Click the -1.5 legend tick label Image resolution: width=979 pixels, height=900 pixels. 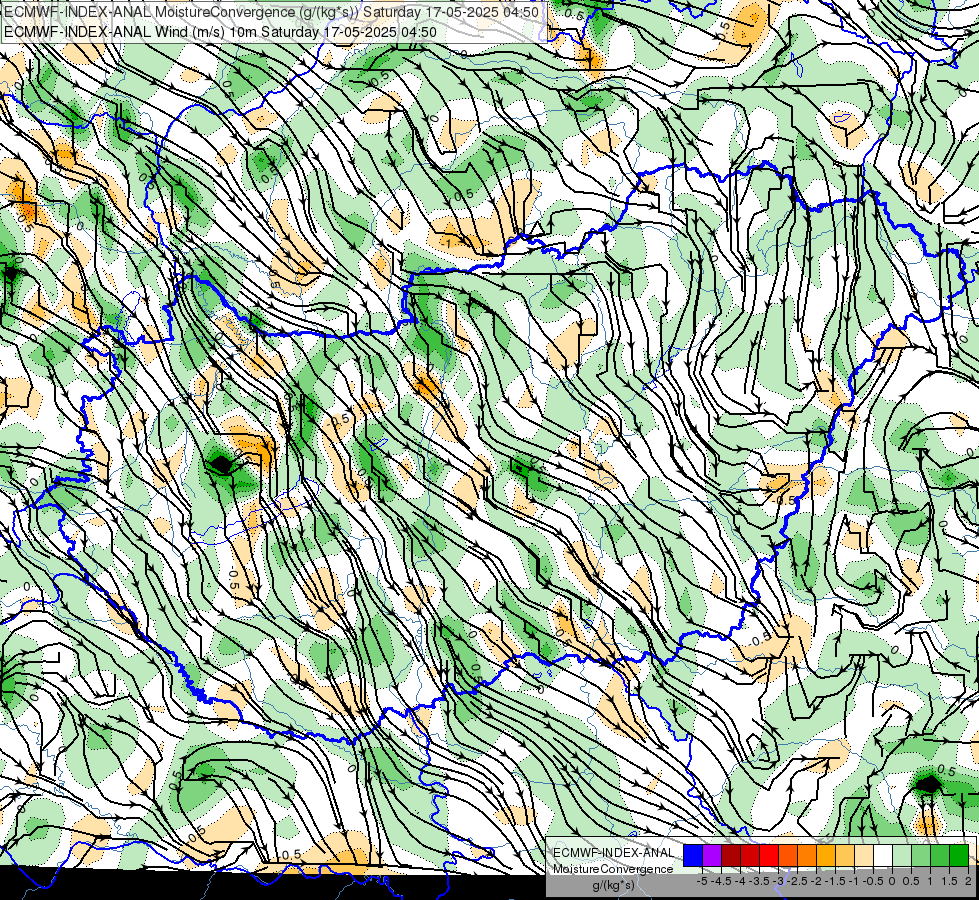click(x=835, y=881)
